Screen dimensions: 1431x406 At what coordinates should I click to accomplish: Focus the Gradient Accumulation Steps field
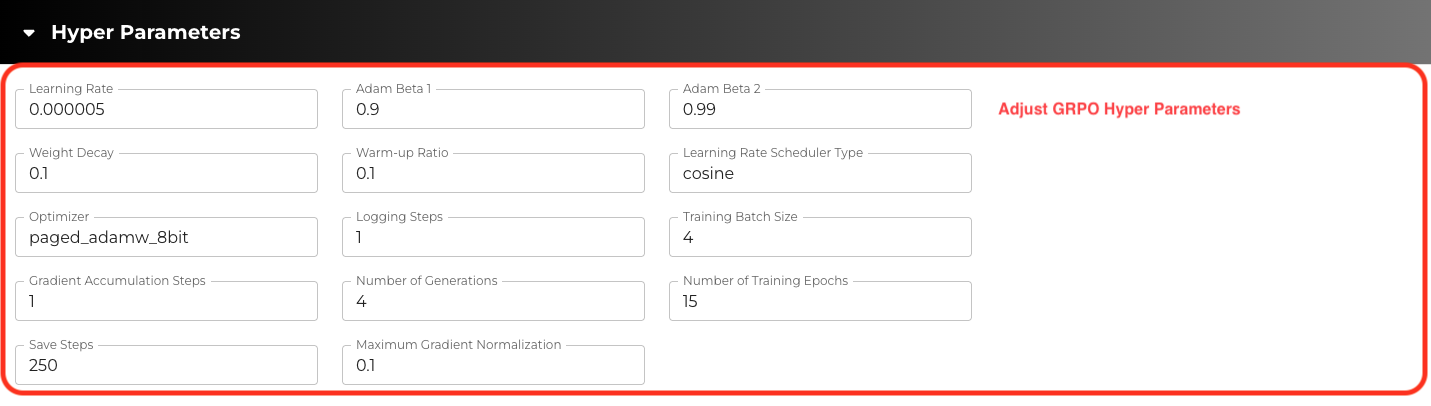tap(166, 302)
